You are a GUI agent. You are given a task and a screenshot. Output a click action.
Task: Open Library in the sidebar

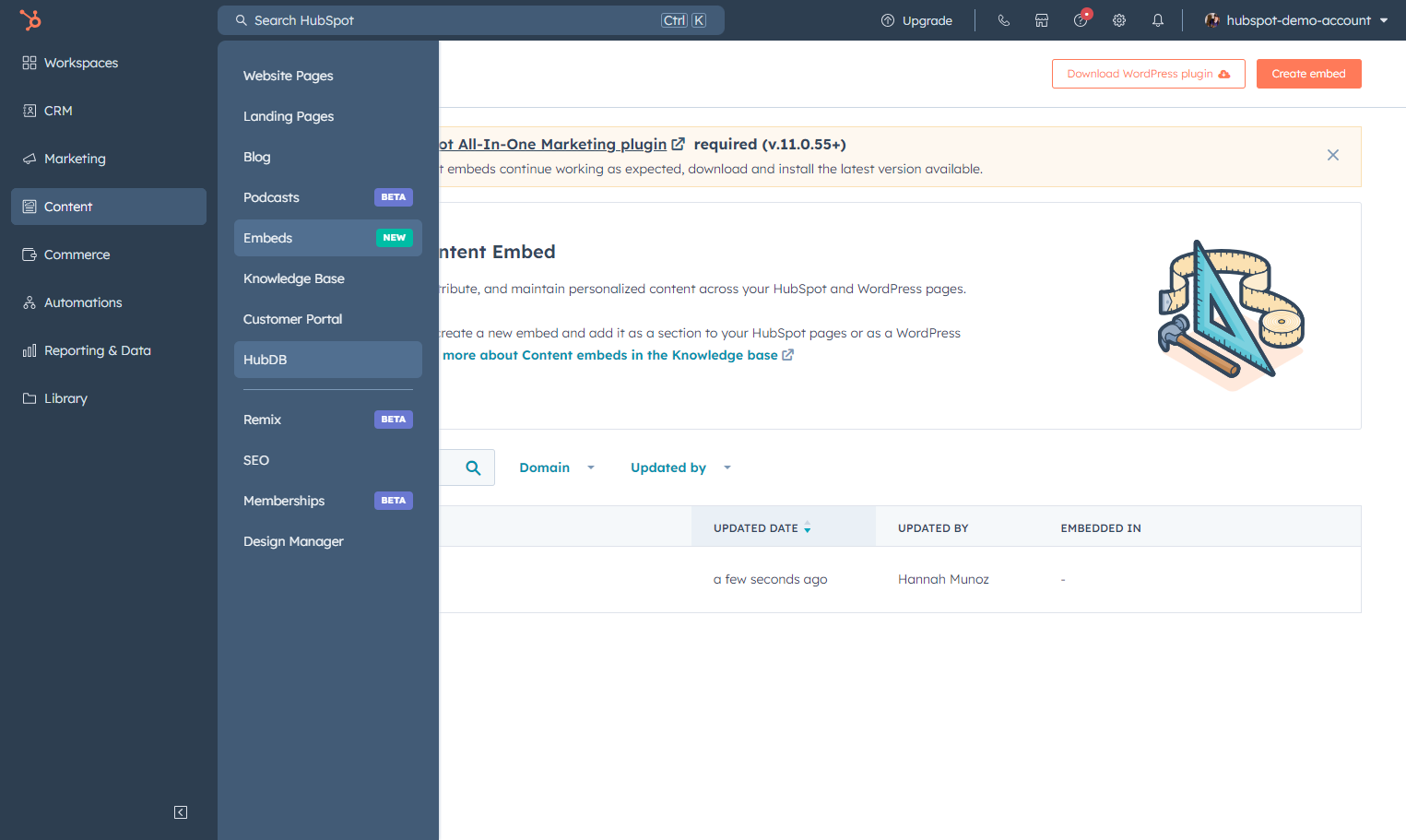pyautogui.click(x=109, y=398)
